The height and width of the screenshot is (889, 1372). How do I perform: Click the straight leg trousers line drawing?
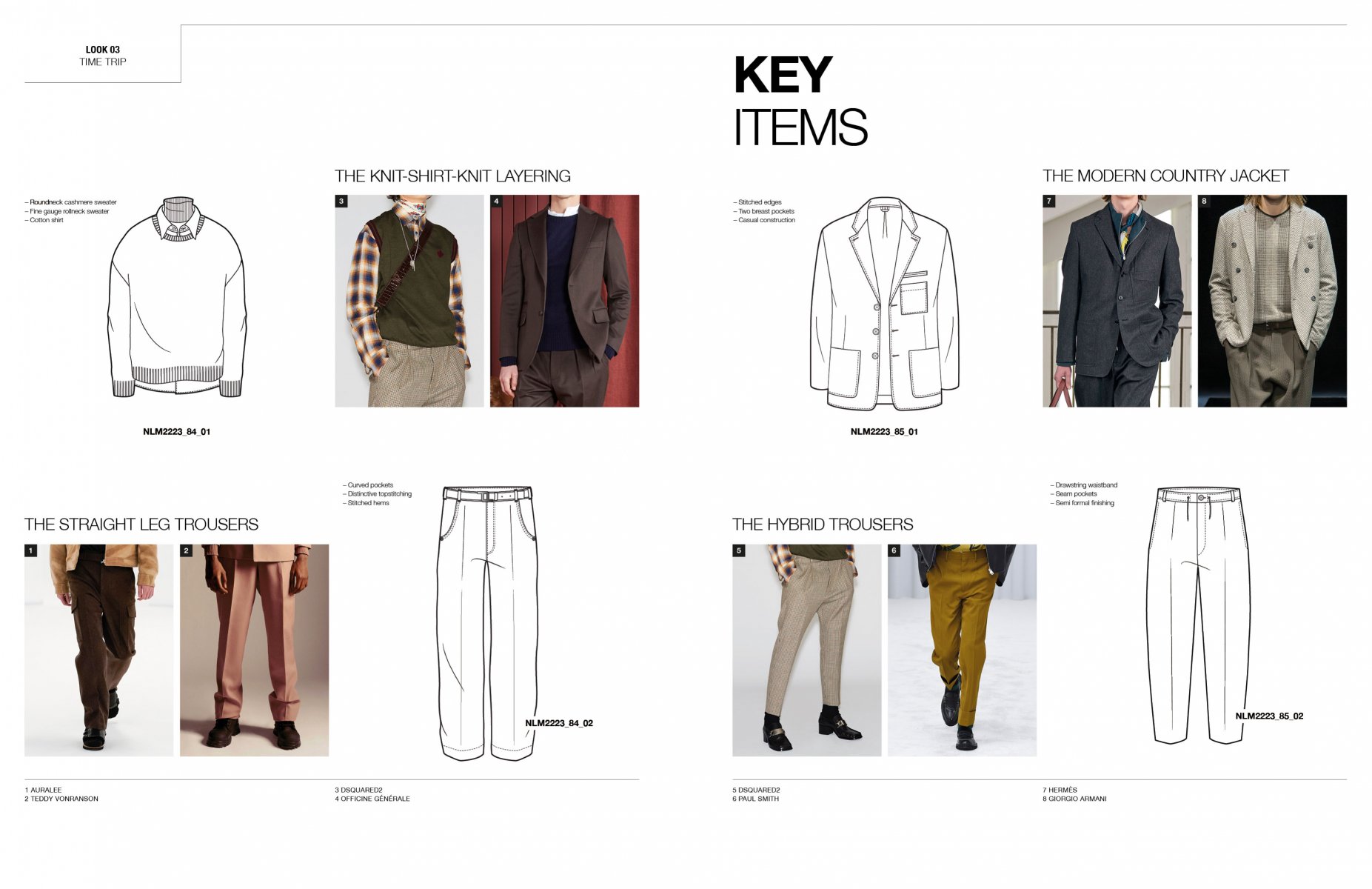click(x=487, y=623)
